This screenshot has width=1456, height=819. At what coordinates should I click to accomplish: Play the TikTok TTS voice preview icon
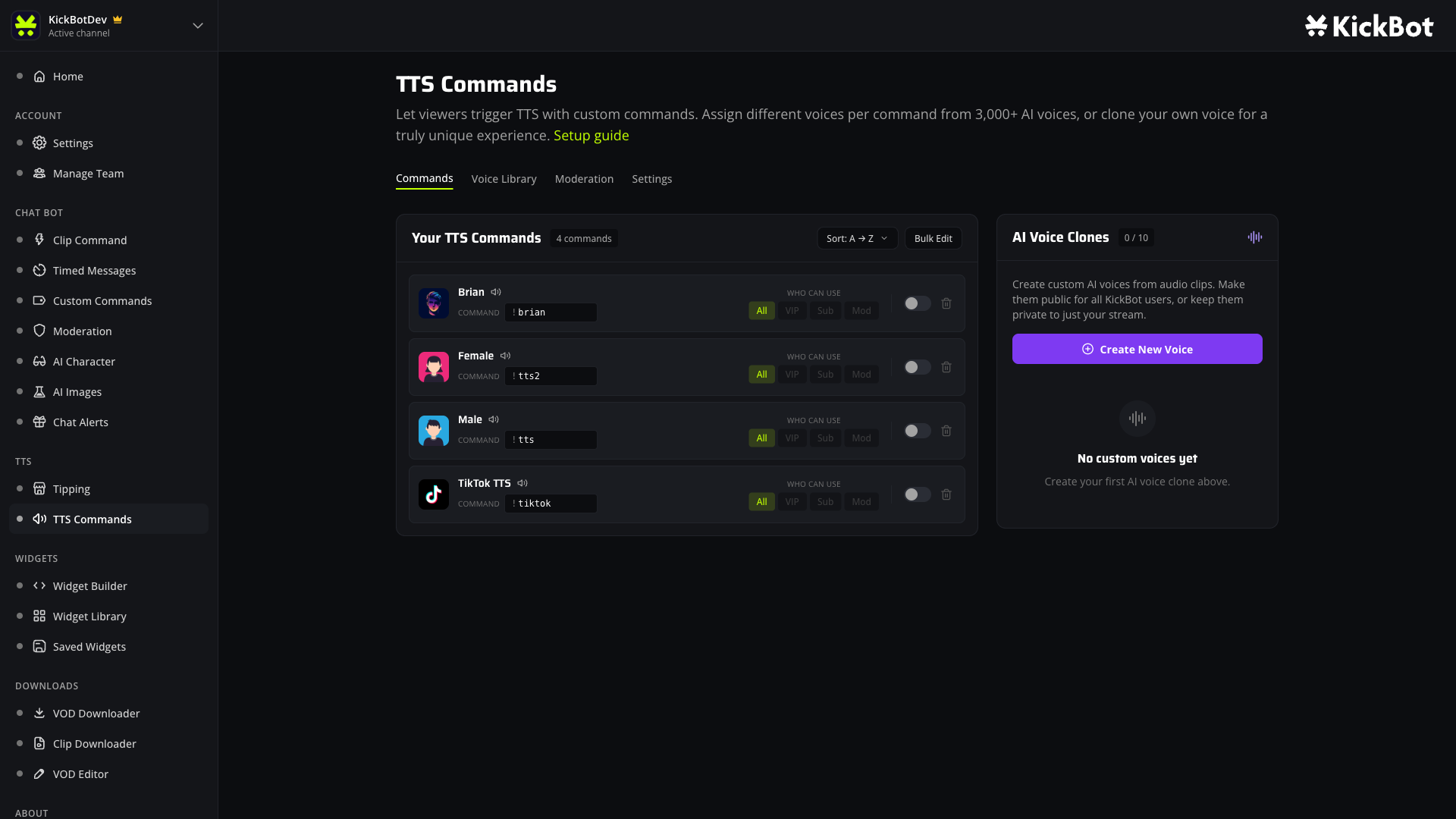pos(522,483)
